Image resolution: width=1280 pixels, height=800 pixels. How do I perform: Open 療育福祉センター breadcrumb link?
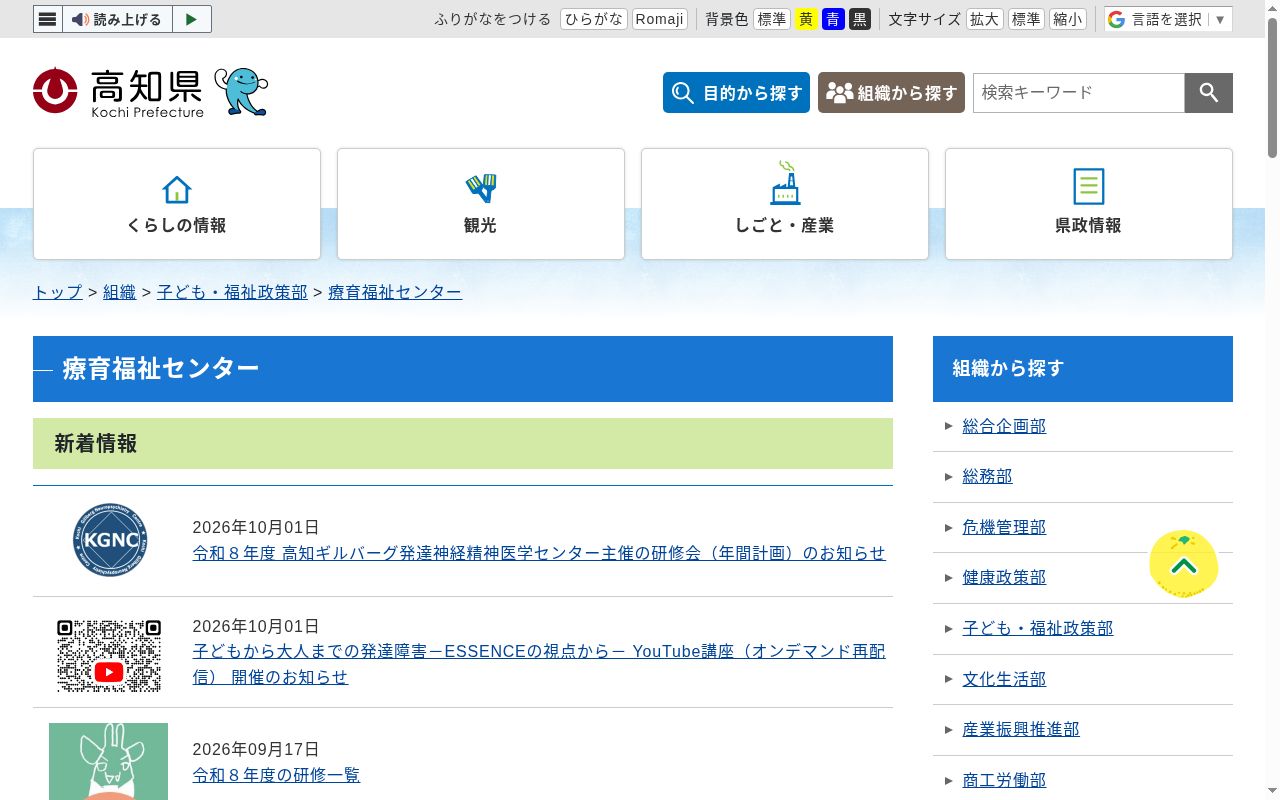pyautogui.click(x=395, y=292)
